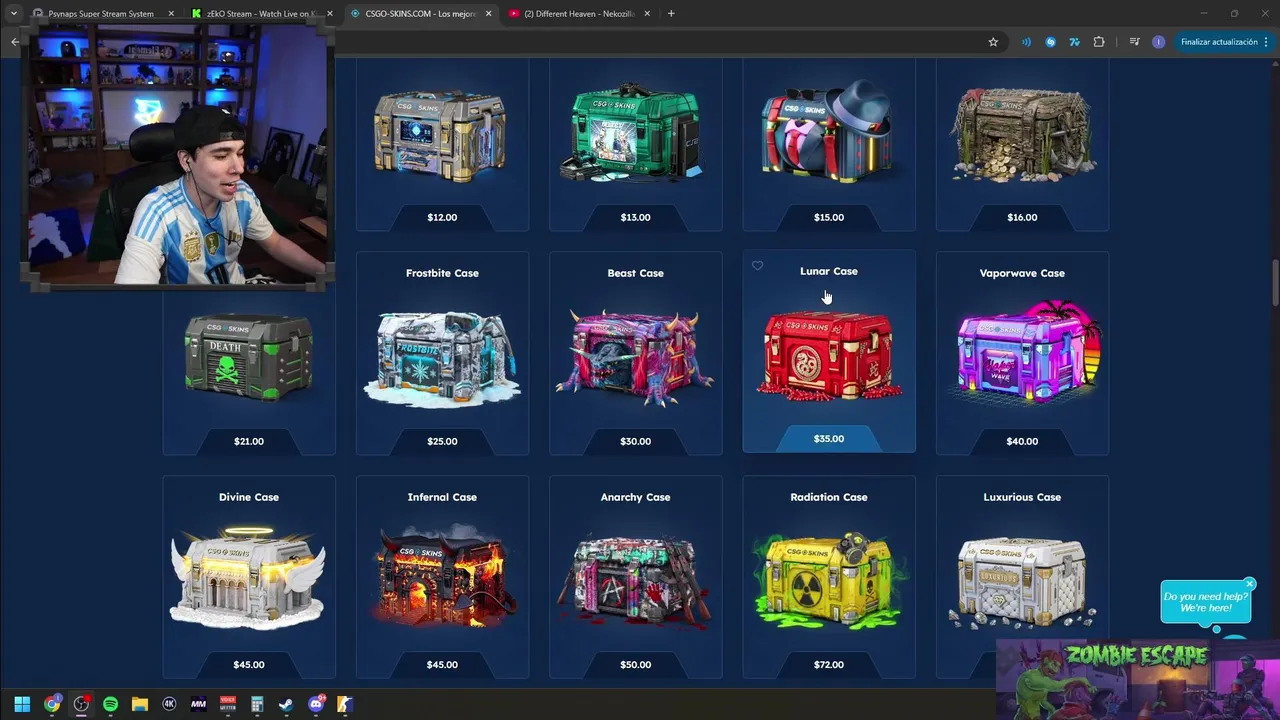Open the Extensions puzzle icon

[x=1099, y=42]
